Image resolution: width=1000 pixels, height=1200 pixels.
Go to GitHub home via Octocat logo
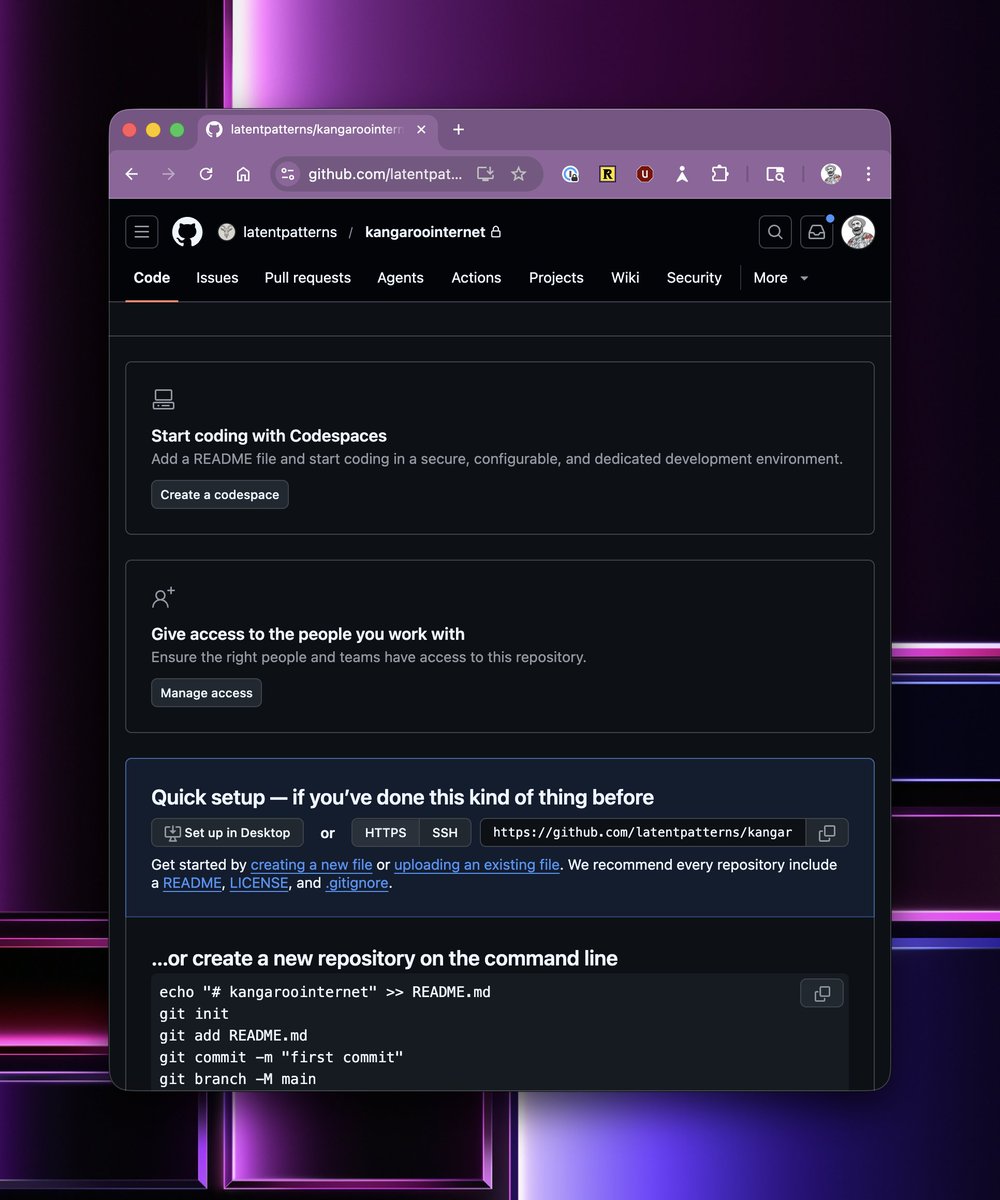(x=187, y=232)
